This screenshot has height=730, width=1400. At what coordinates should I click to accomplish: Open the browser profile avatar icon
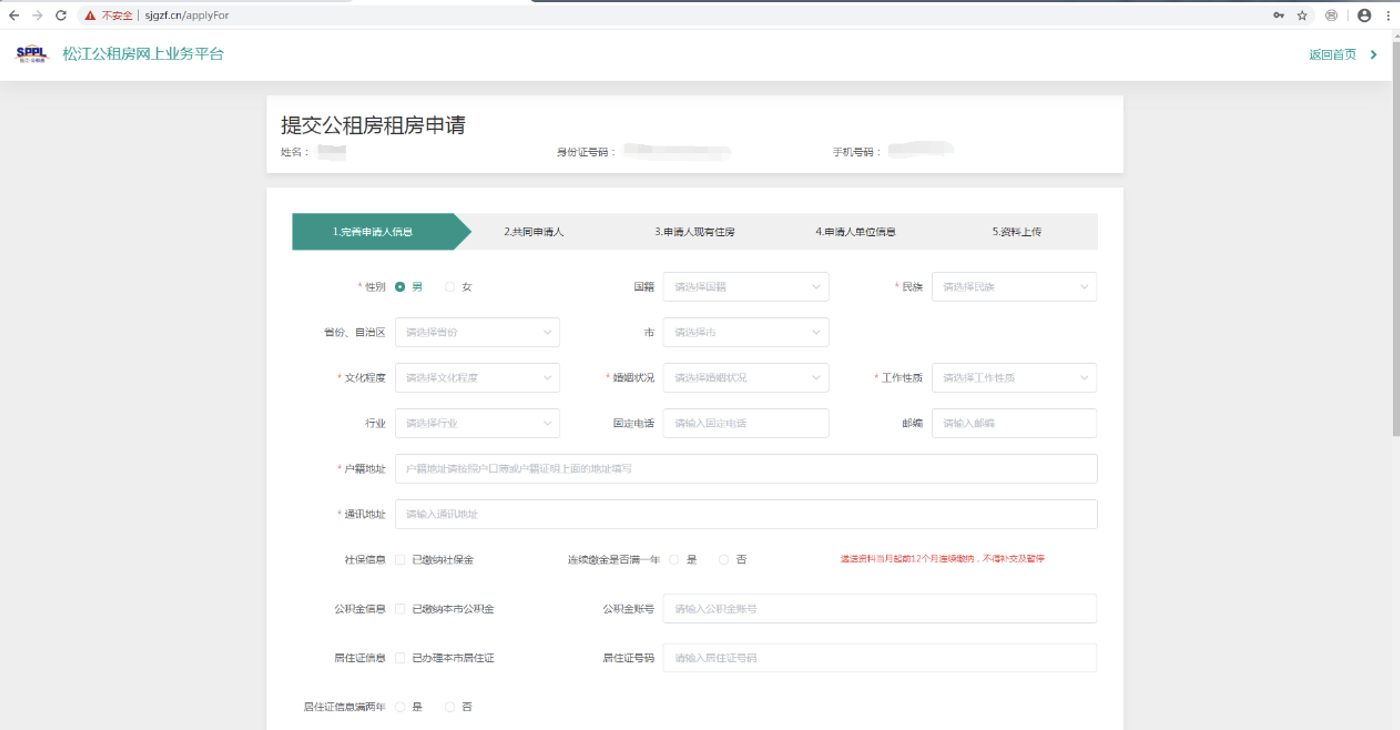[1364, 16]
